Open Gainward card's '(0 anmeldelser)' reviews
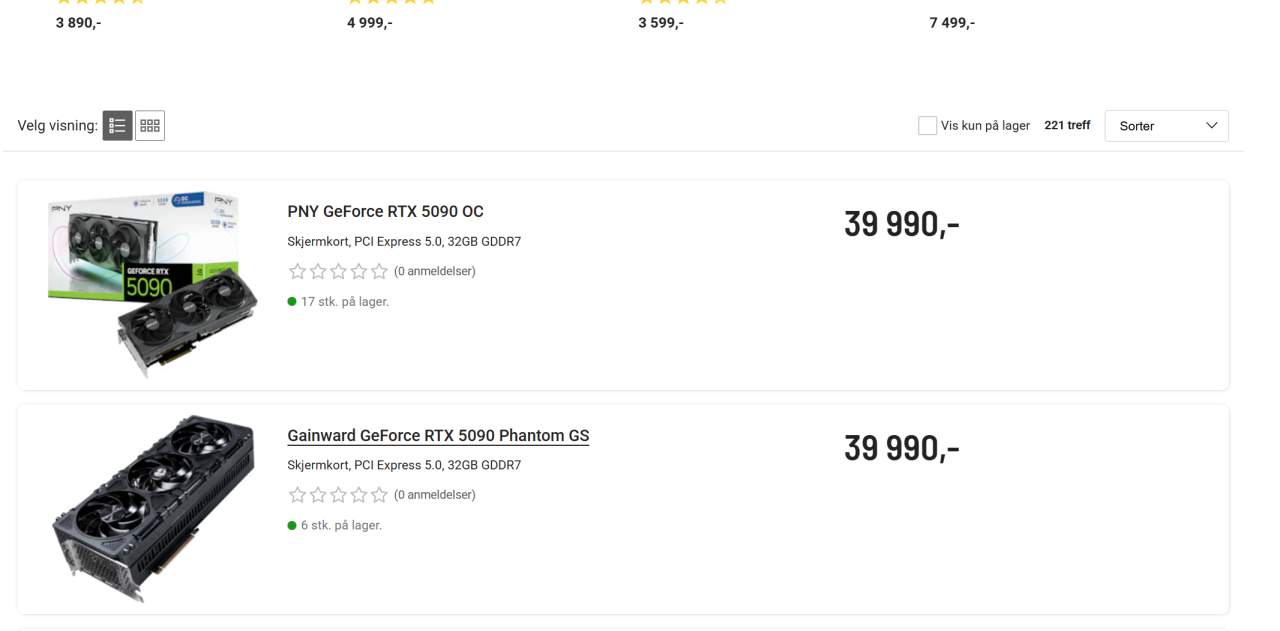 click(434, 495)
